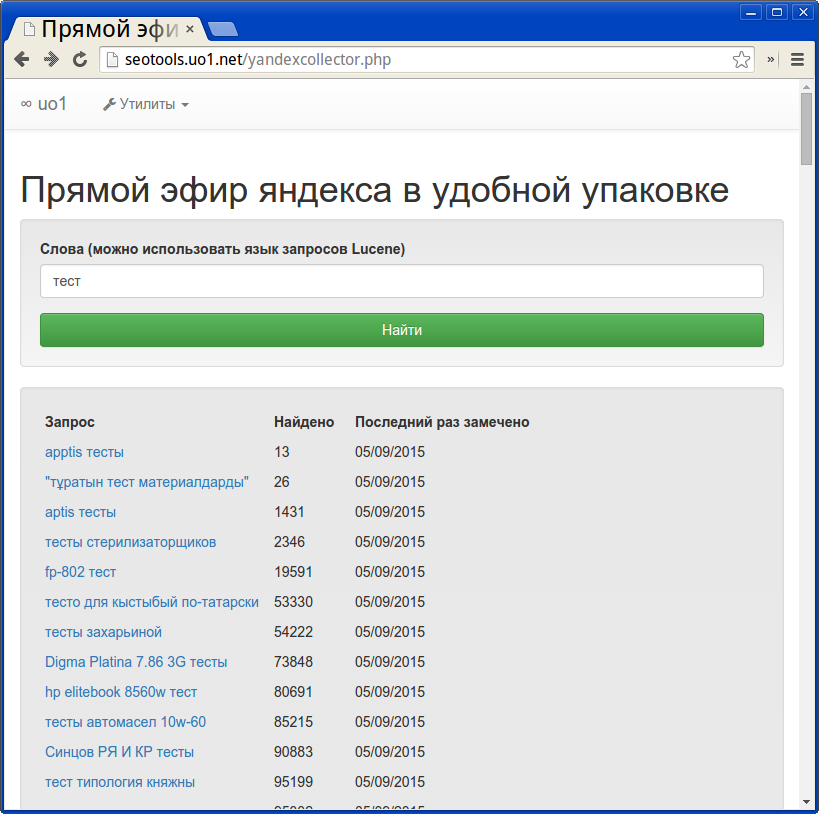This screenshot has width=819, height=814.
Task: Click the browser back arrow
Action: (21, 60)
